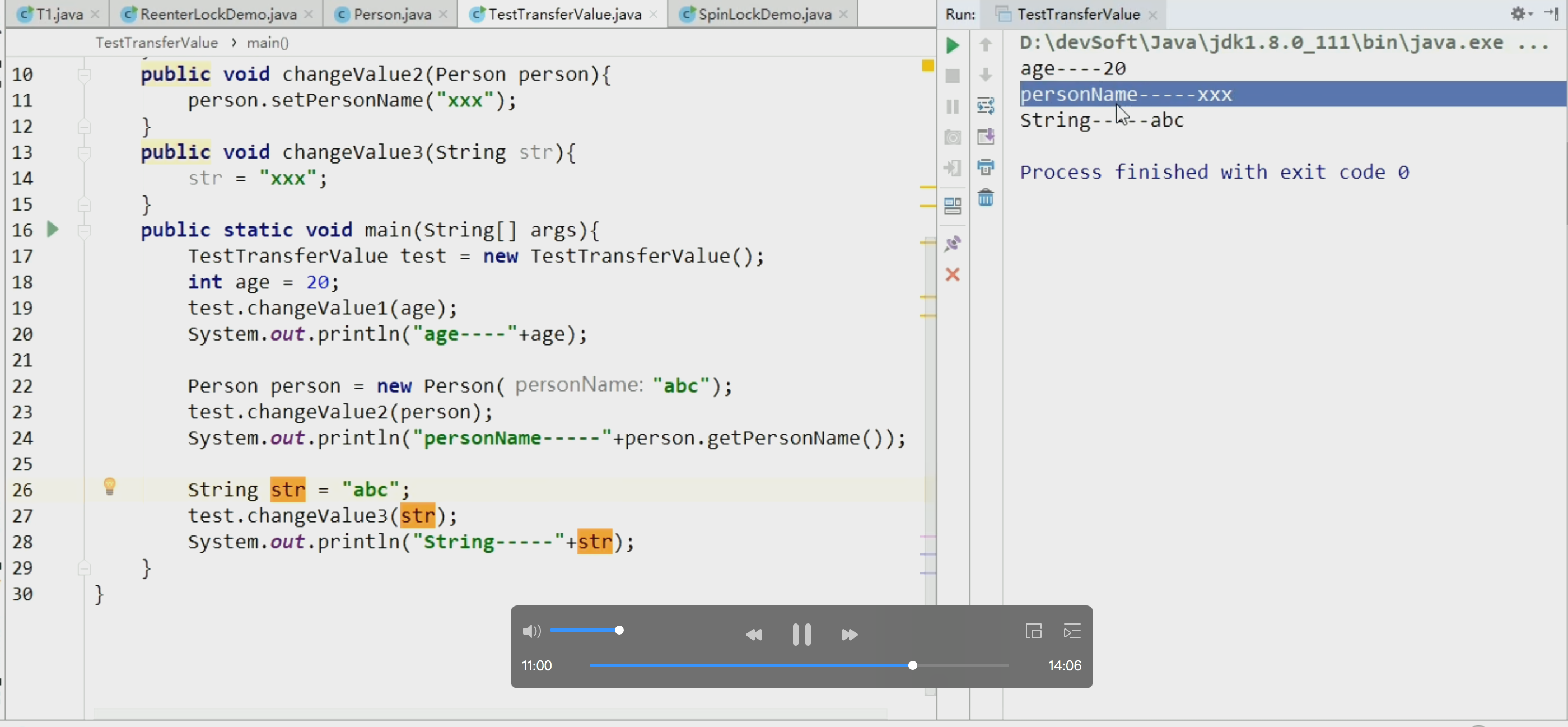The image size is (1568, 727).
Task: Adjust the video volume slider
Action: (x=619, y=630)
